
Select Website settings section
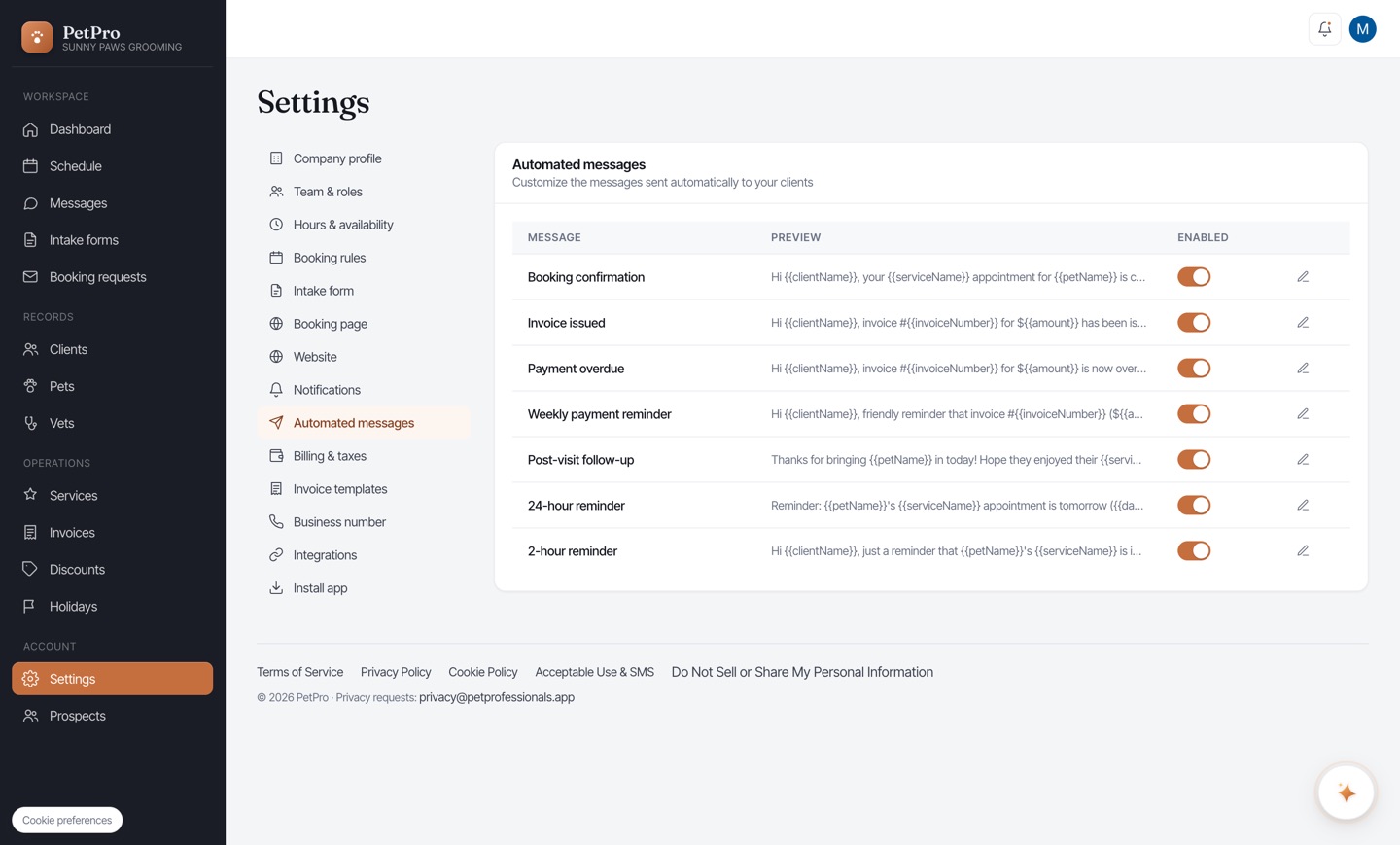[364, 357]
